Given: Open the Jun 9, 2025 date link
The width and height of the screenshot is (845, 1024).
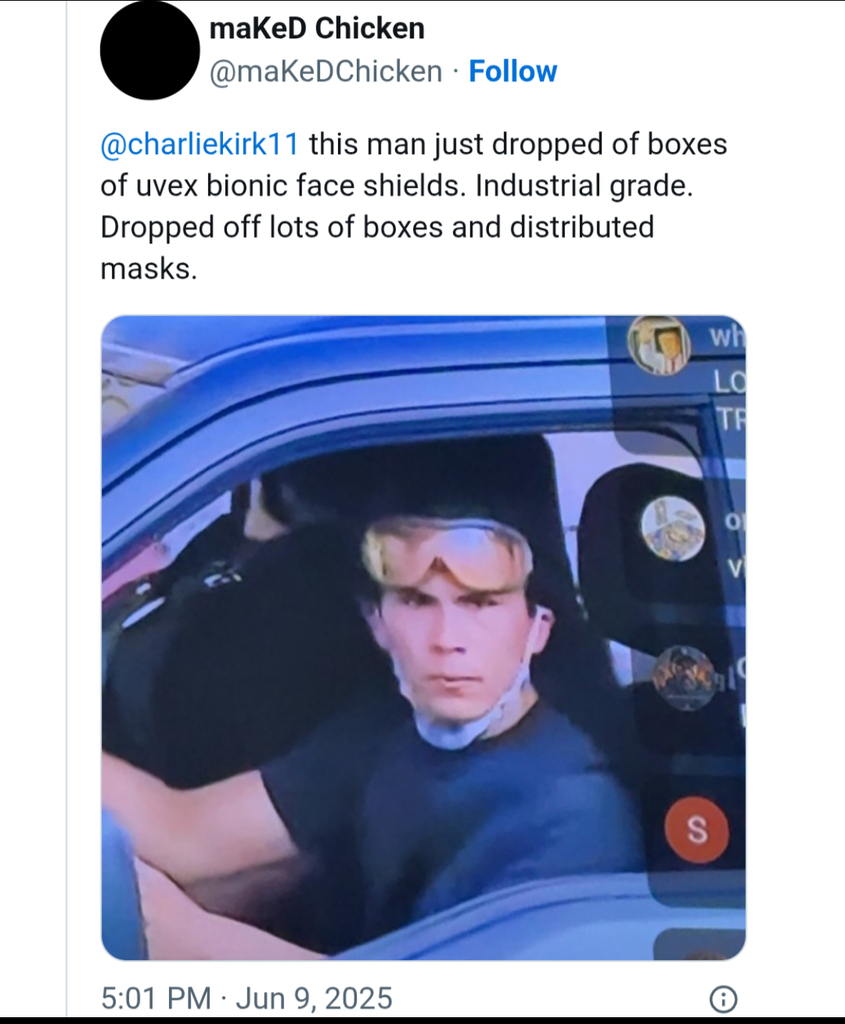Looking at the screenshot, I should [x=314, y=998].
